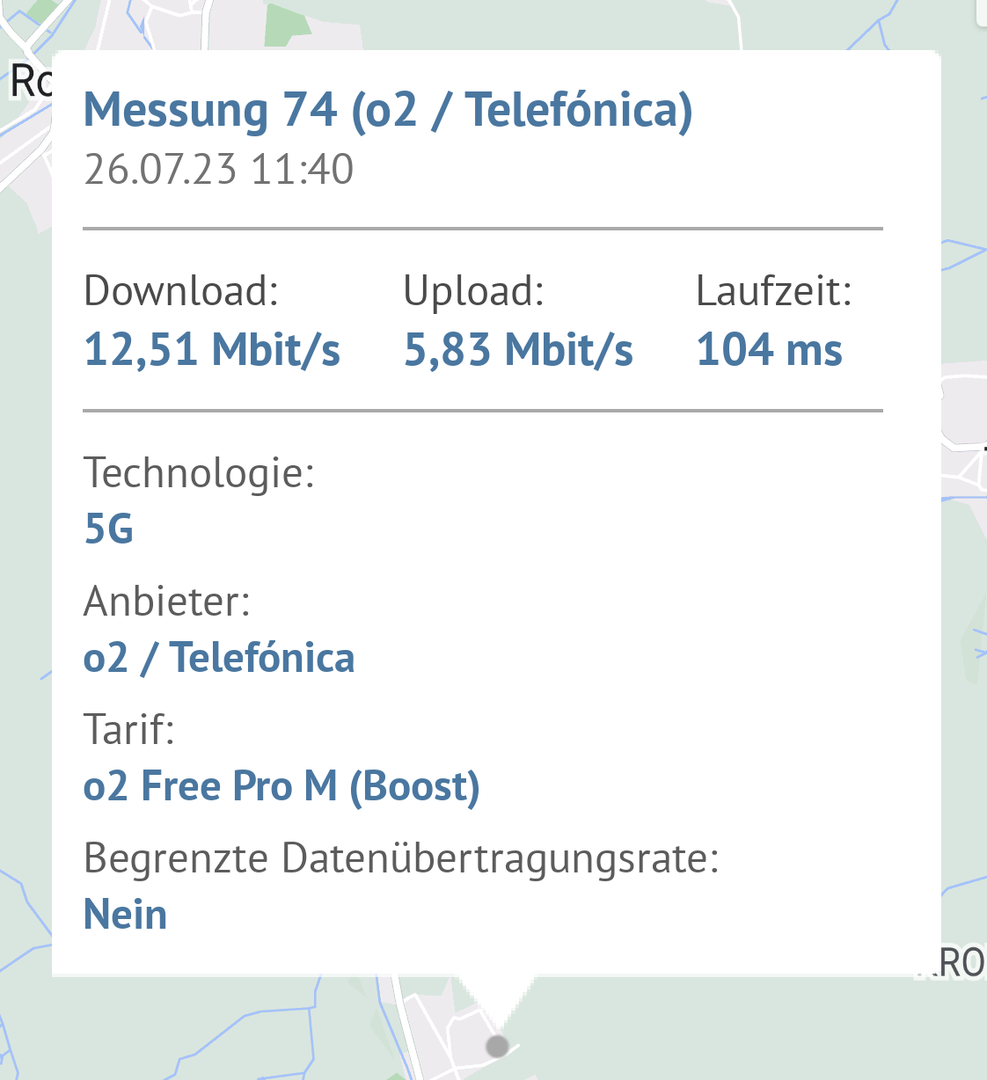The width and height of the screenshot is (987, 1080).
Task: Click the gray measurement marker dot
Action: [497, 1046]
